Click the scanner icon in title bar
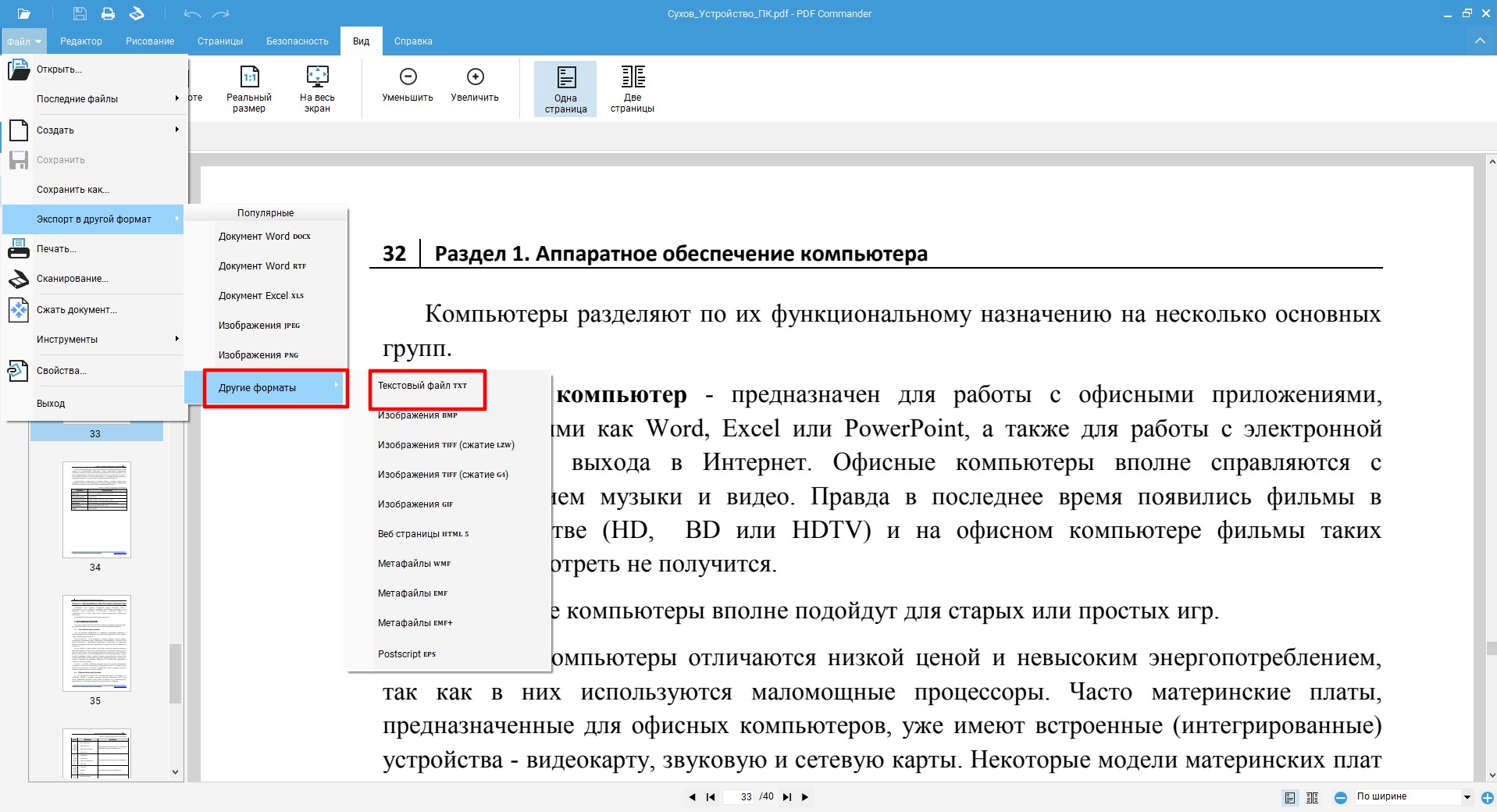Viewport: 1497px width, 812px height. pyautogui.click(x=137, y=13)
